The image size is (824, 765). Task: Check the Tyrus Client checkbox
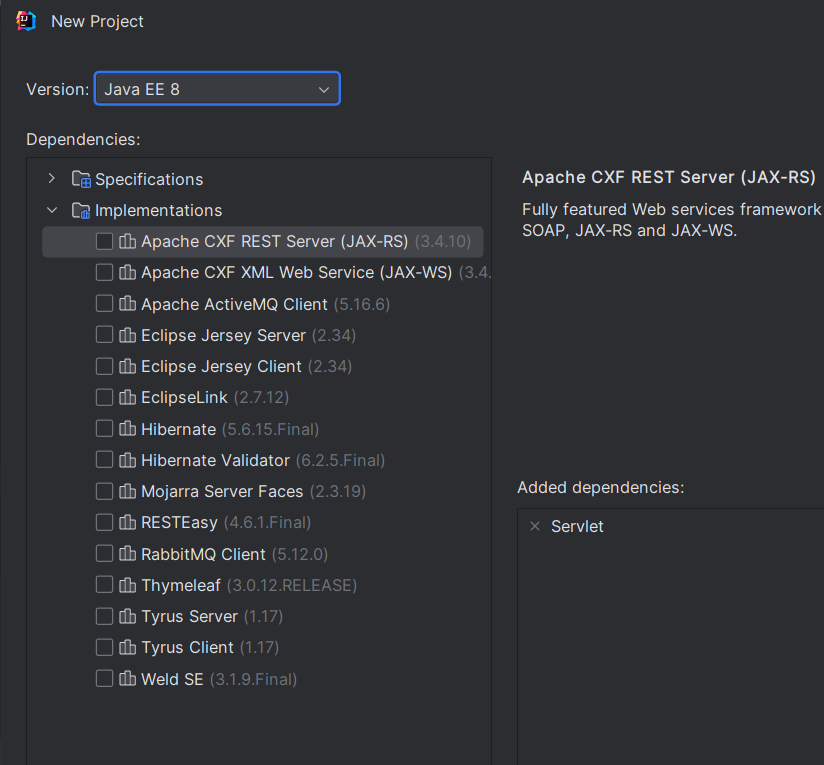[104, 647]
